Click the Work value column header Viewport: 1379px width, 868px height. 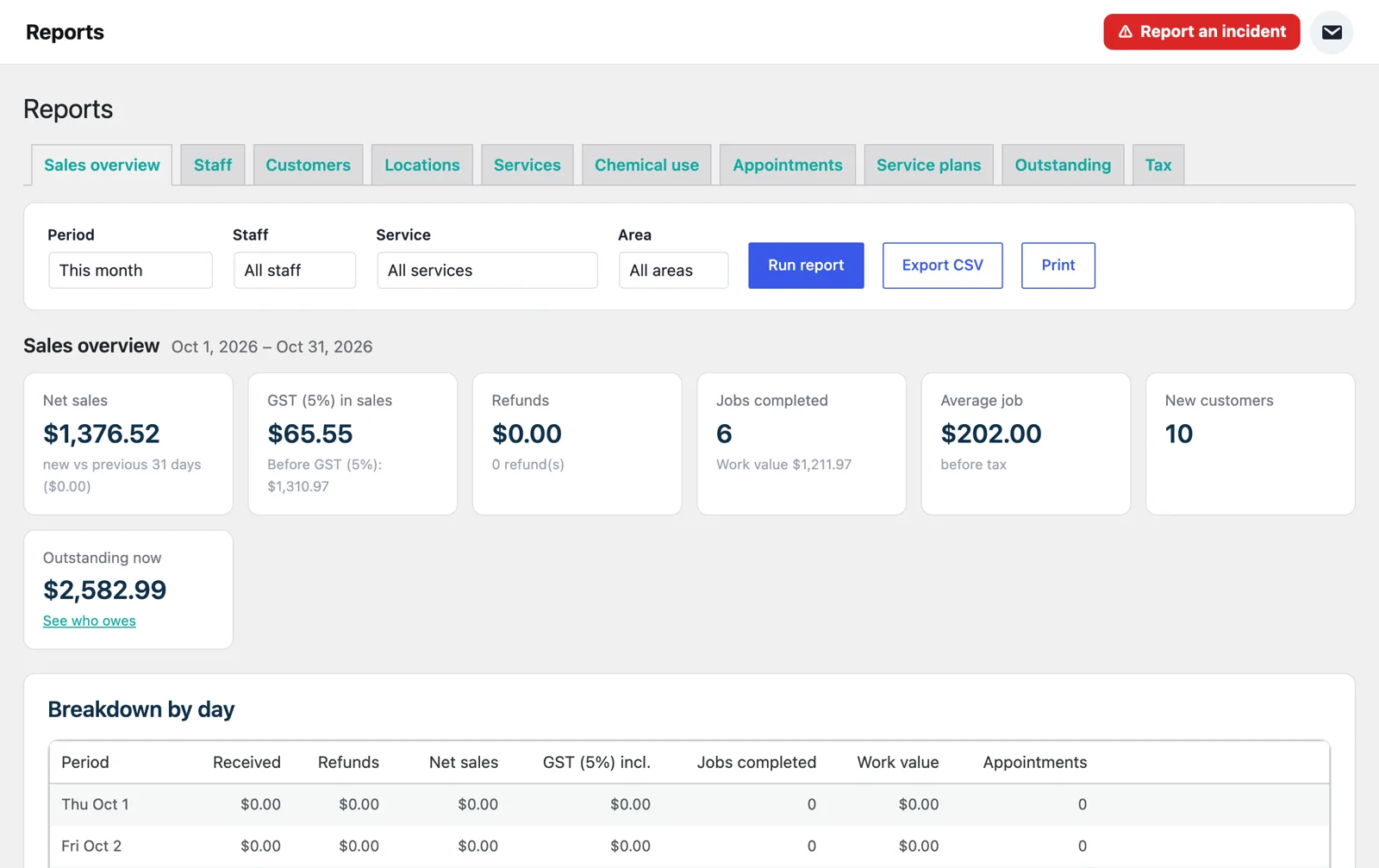tap(898, 762)
